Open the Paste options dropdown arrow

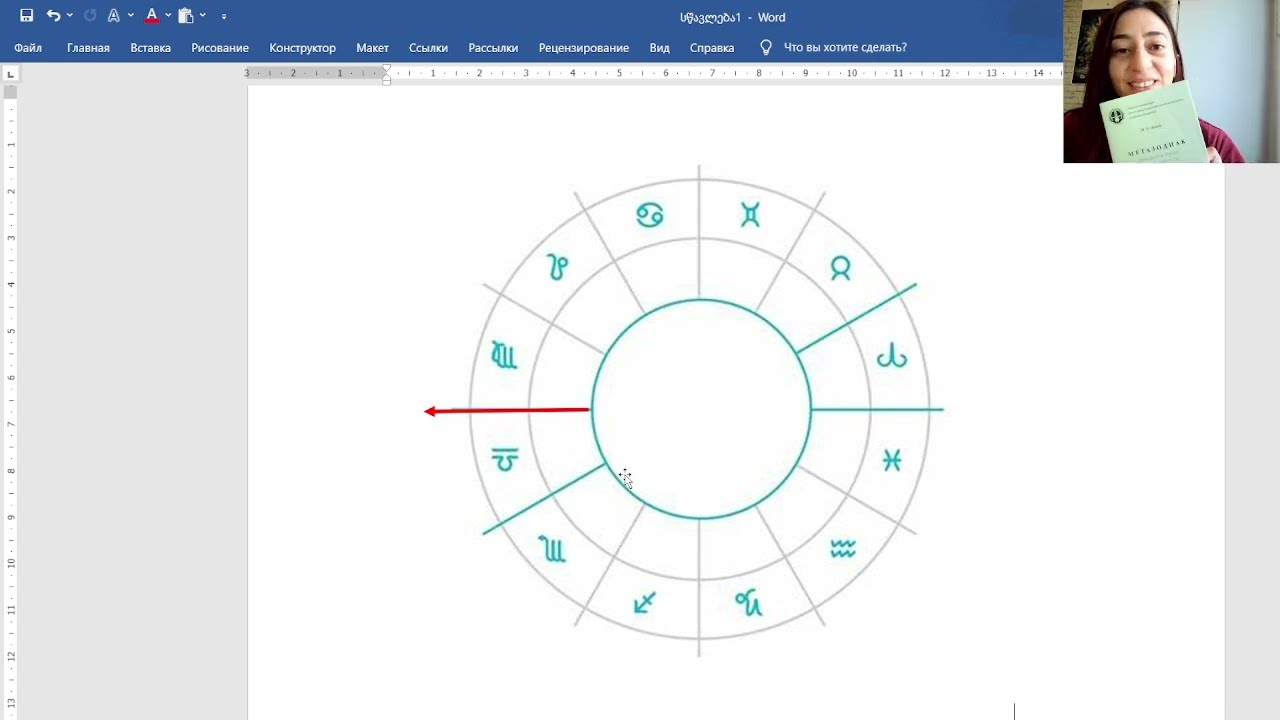203,16
